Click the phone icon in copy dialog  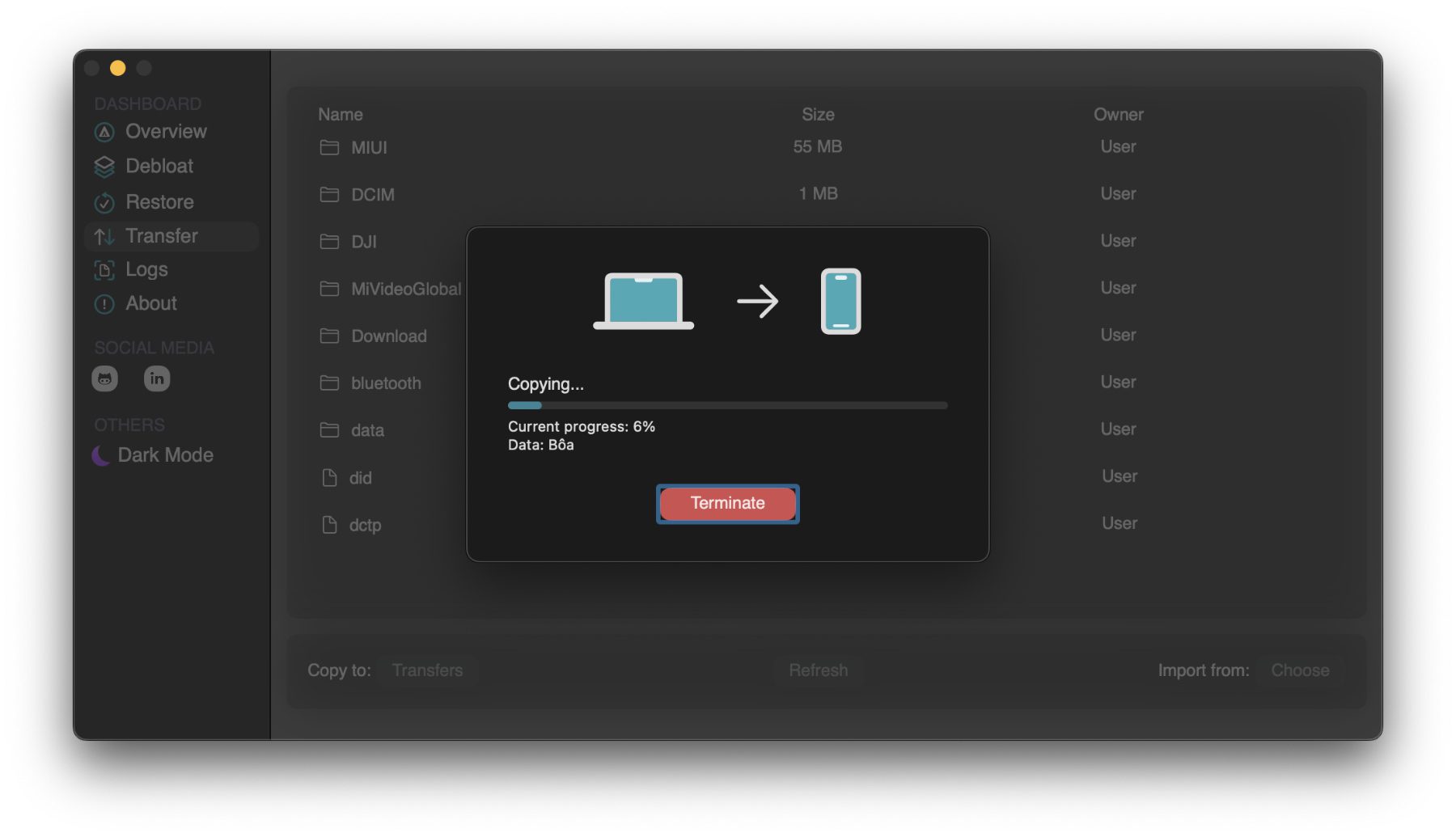[x=840, y=301]
